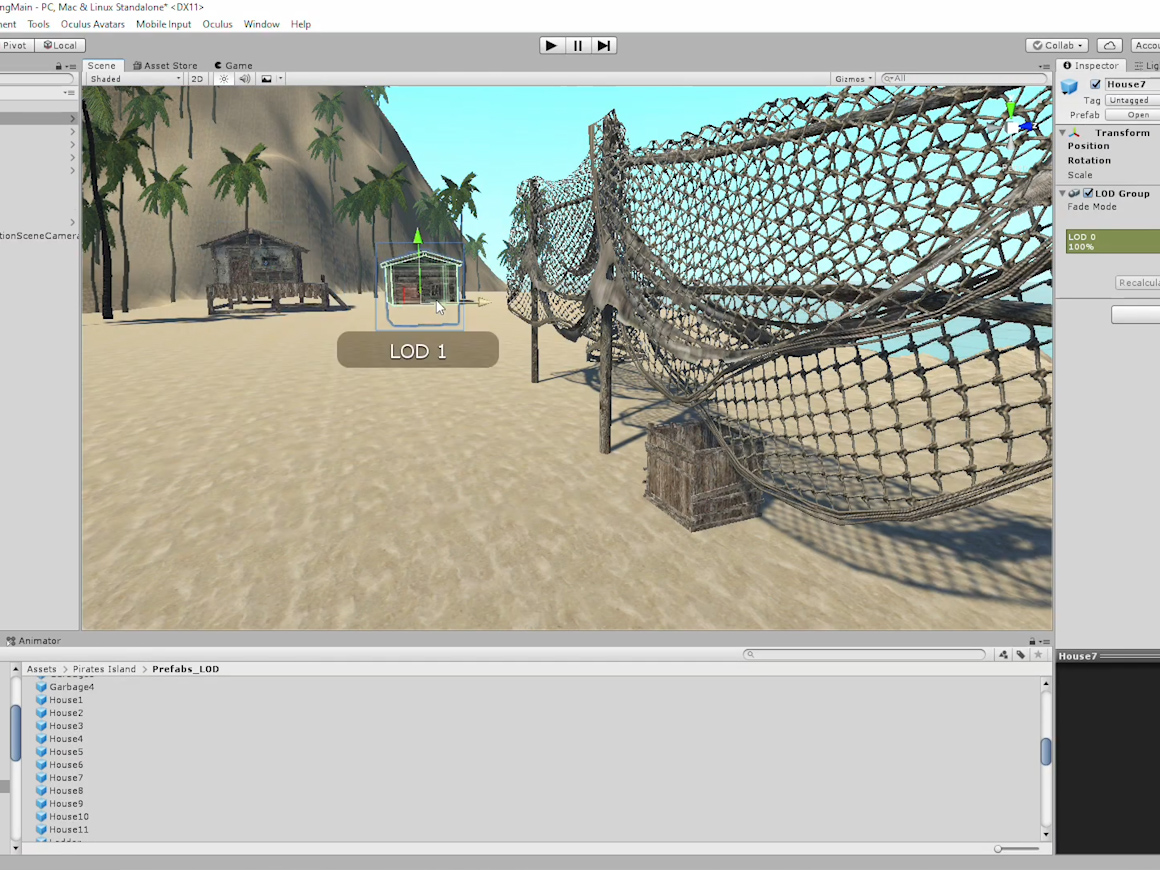Toggle scene lighting sun icon
The width and height of the screenshot is (1160, 870).
[x=224, y=79]
